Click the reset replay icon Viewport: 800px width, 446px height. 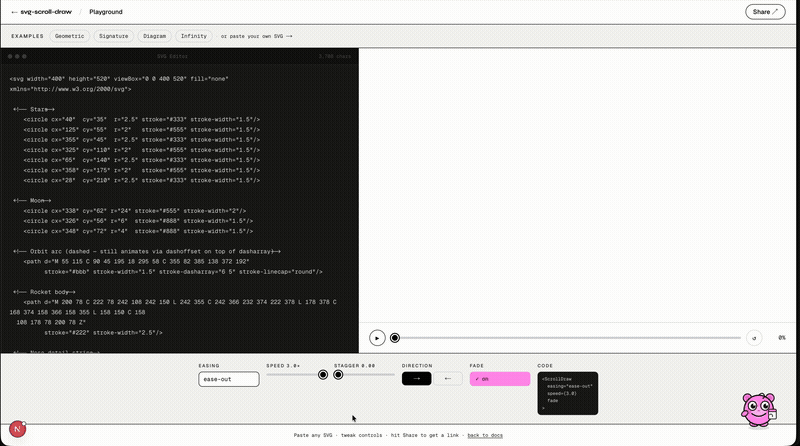tap(754, 338)
